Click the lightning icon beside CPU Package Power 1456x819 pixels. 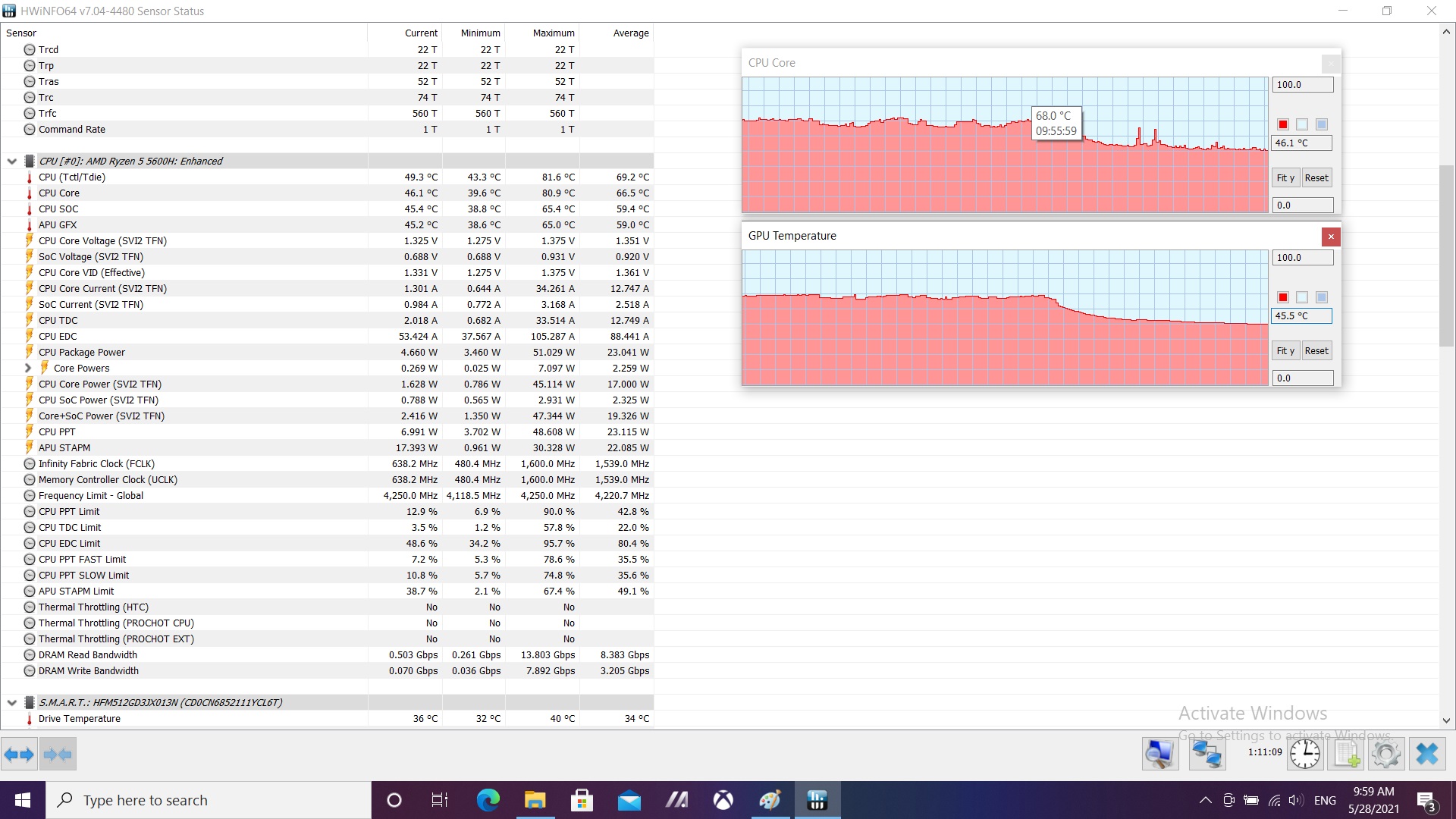pyautogui.click(x=30, y=352)
